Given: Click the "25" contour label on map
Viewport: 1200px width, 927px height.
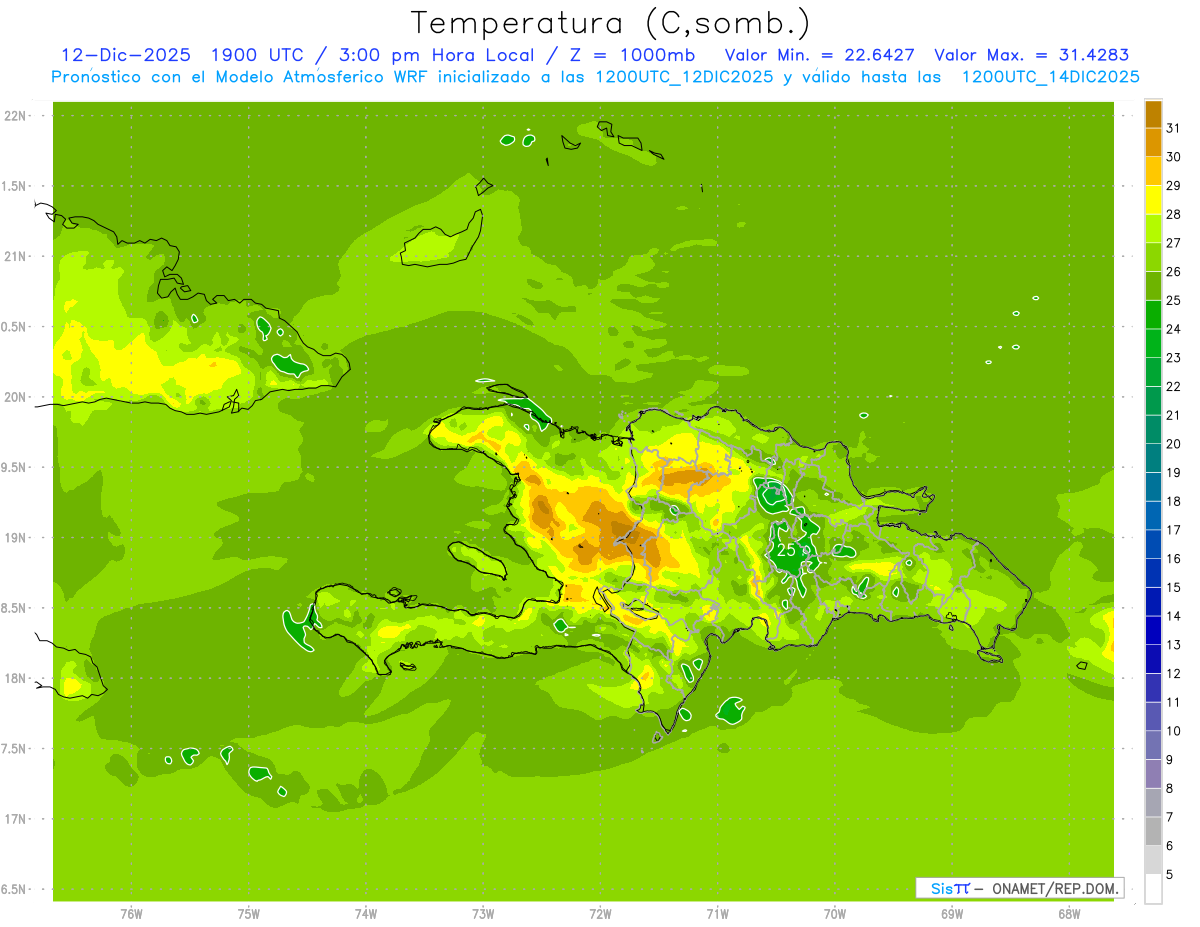Looking at the screenshot, I should pos(786,550).
